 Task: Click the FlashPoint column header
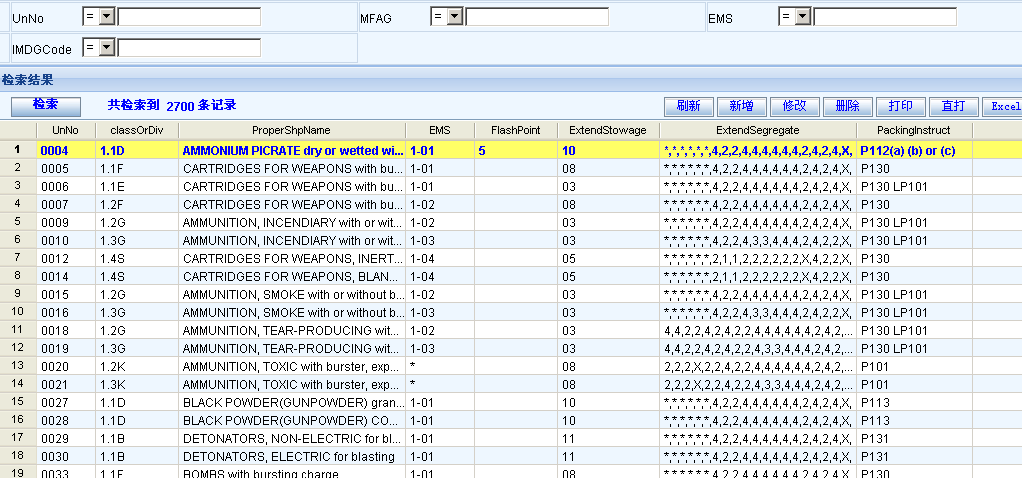515,130
